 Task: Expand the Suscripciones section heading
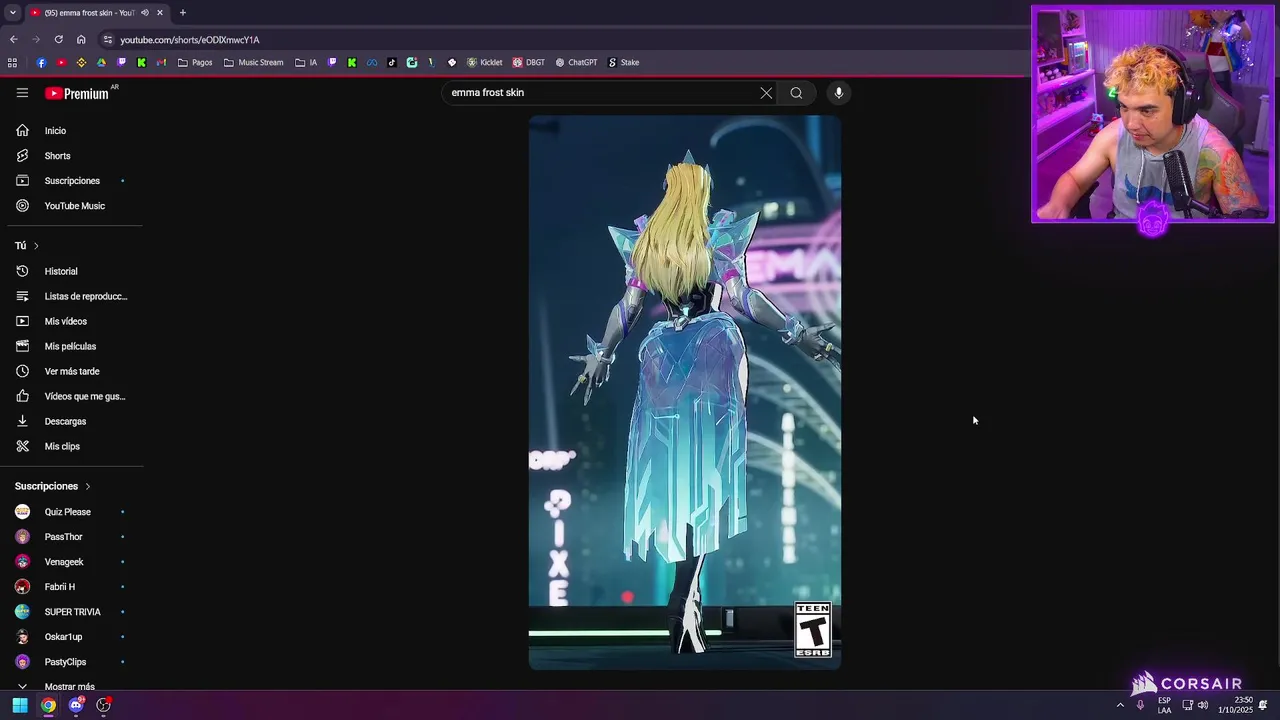click(x=52, y=486)
